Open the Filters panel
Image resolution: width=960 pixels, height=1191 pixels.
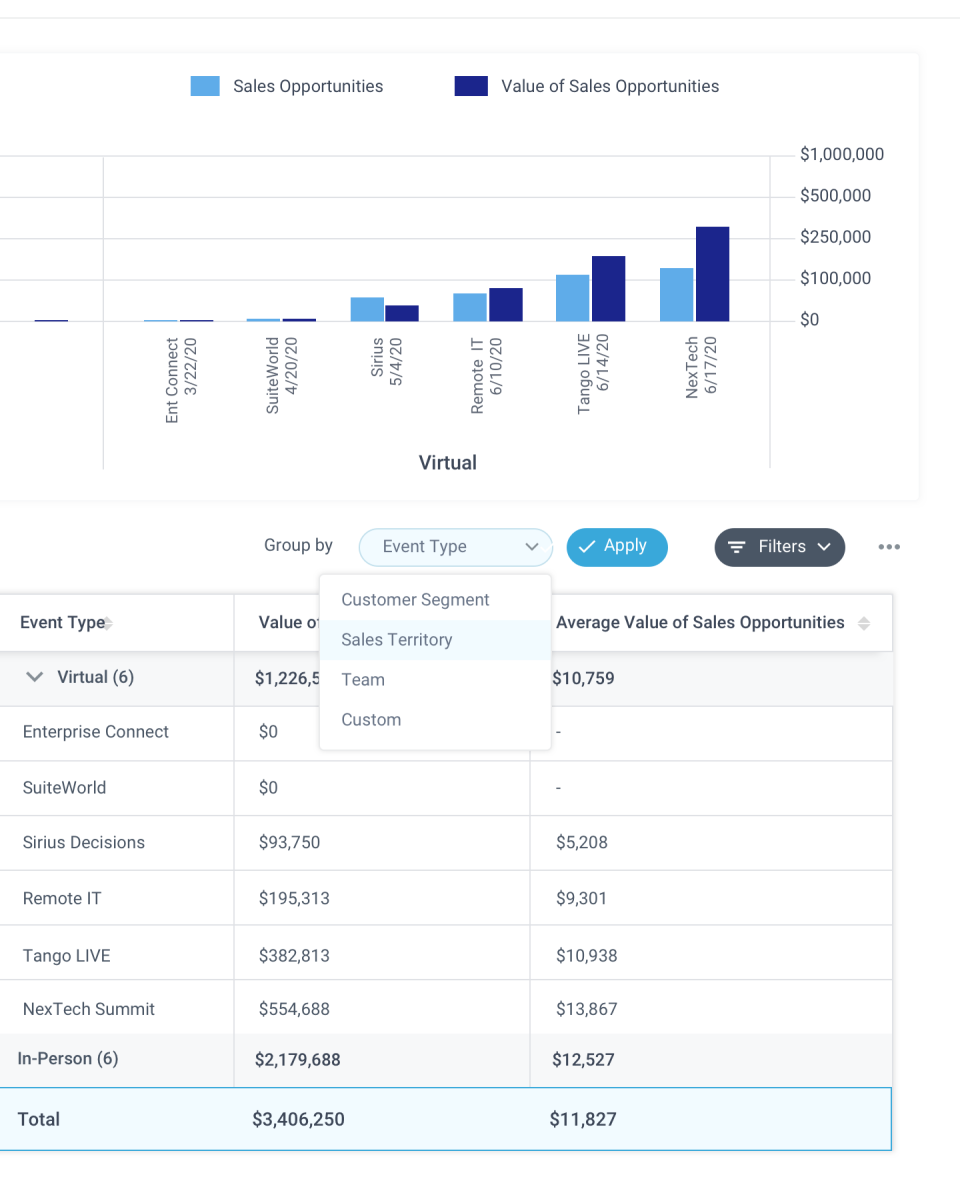pos(780,547)
